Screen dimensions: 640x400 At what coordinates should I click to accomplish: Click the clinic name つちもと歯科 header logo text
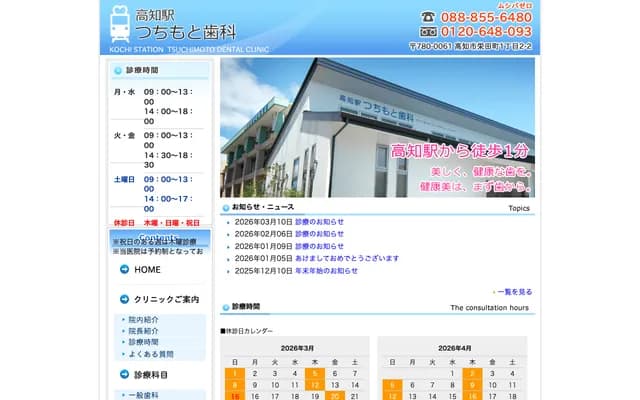(186, 32)
